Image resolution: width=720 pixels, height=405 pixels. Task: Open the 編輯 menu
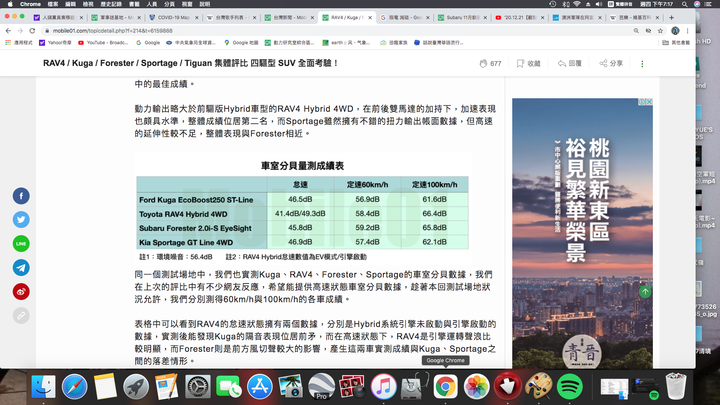tap(70, 4)
